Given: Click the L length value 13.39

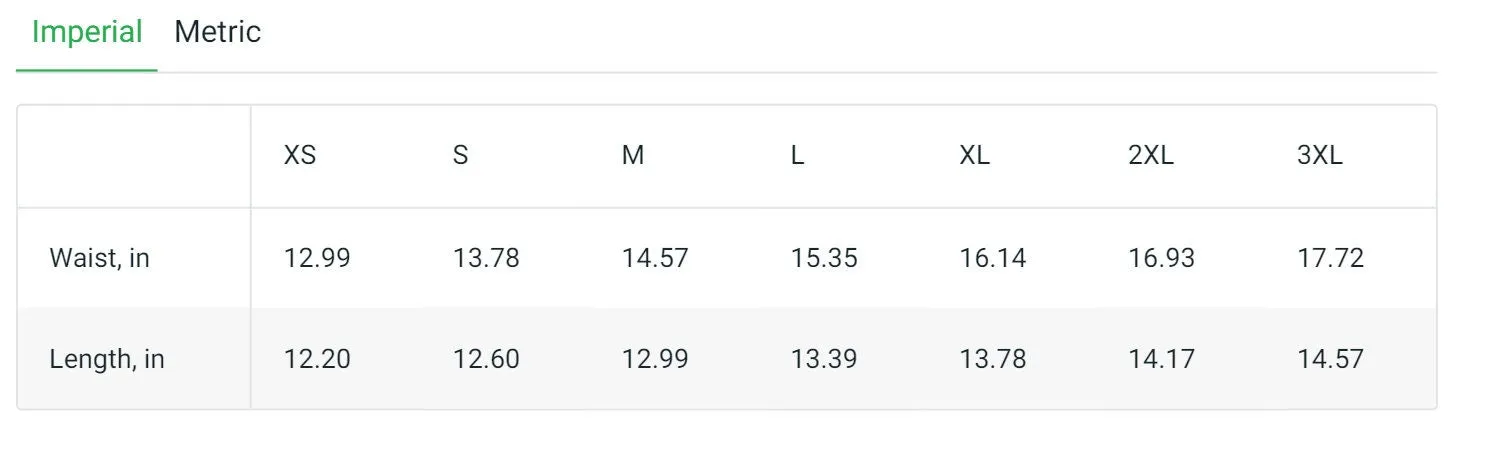Looking at the screenshot, I should (x=824, y=359).
